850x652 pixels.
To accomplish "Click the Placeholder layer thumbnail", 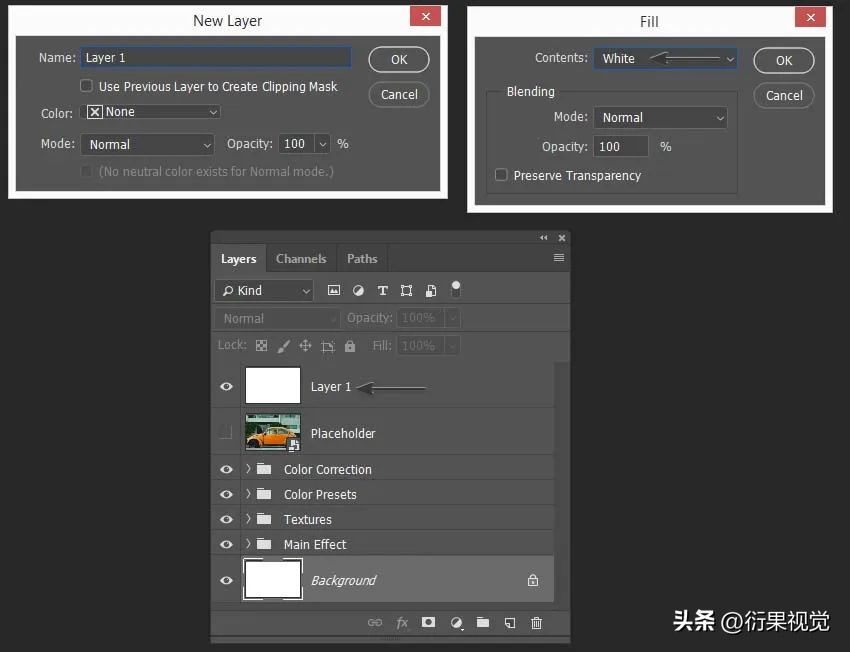I will (272, 433).
